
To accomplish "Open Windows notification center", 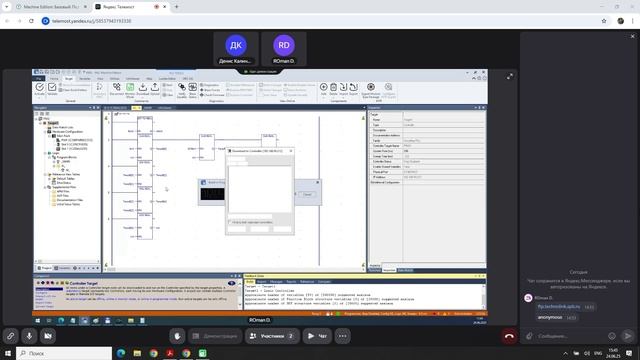I will (629, 353).
